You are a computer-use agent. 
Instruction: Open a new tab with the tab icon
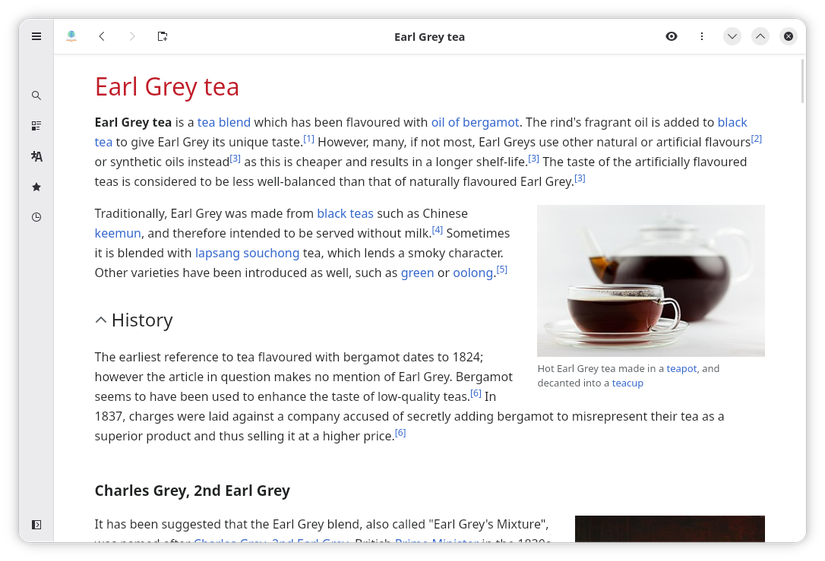tap(163, 36)
